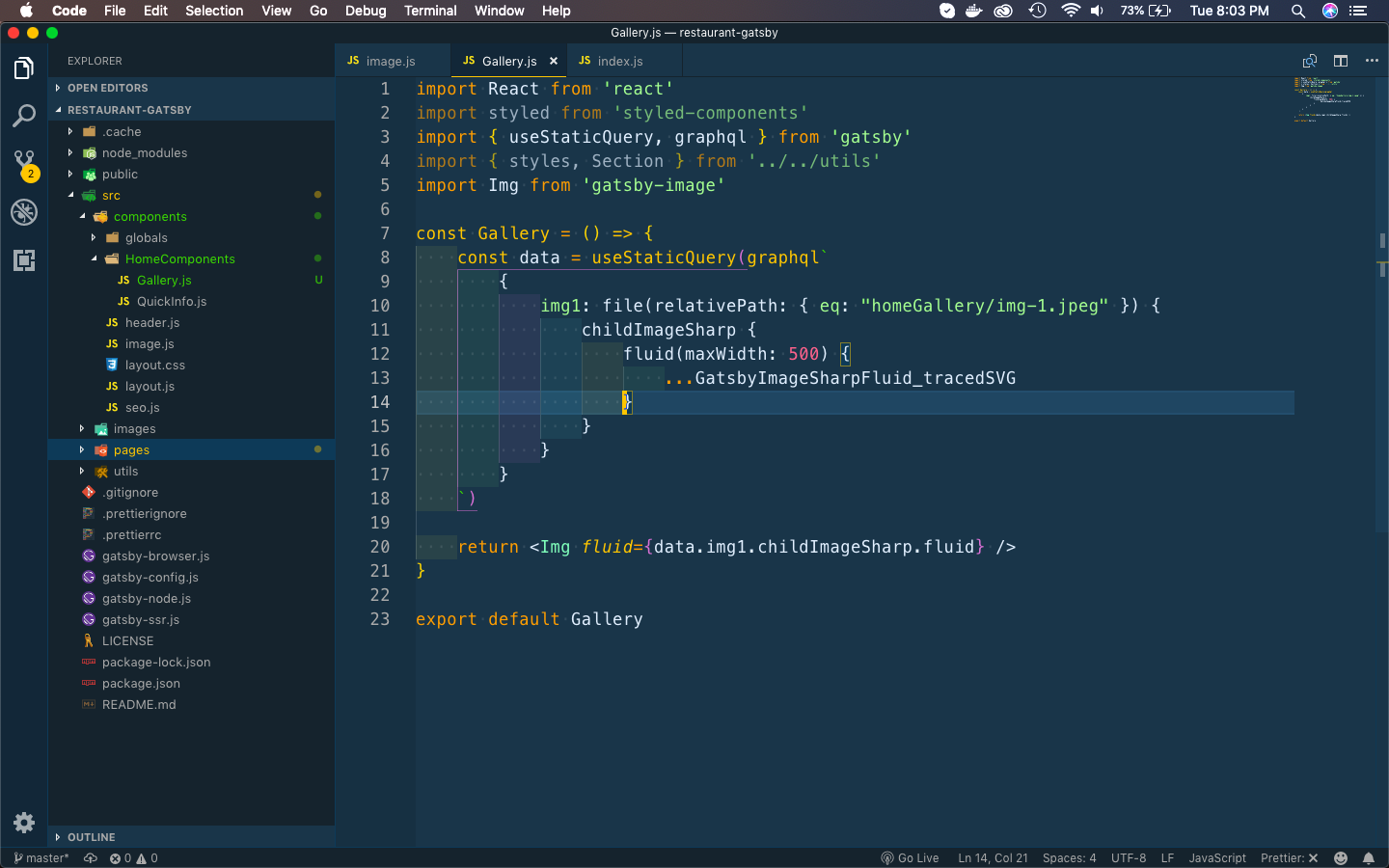This screenshot has width=1389, height=868.
Task: Open the .gitignore file
Action: (x=191, y=493)
